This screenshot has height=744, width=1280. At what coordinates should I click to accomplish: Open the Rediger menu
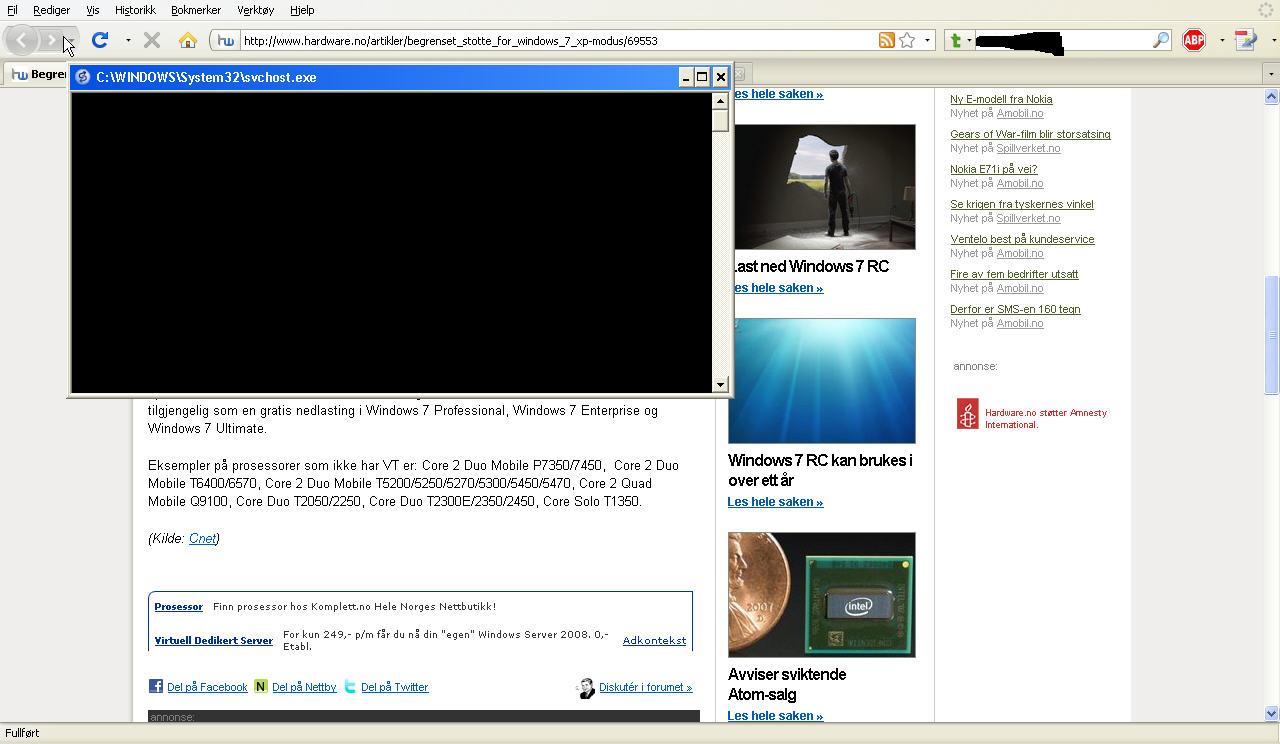point(51,10)
